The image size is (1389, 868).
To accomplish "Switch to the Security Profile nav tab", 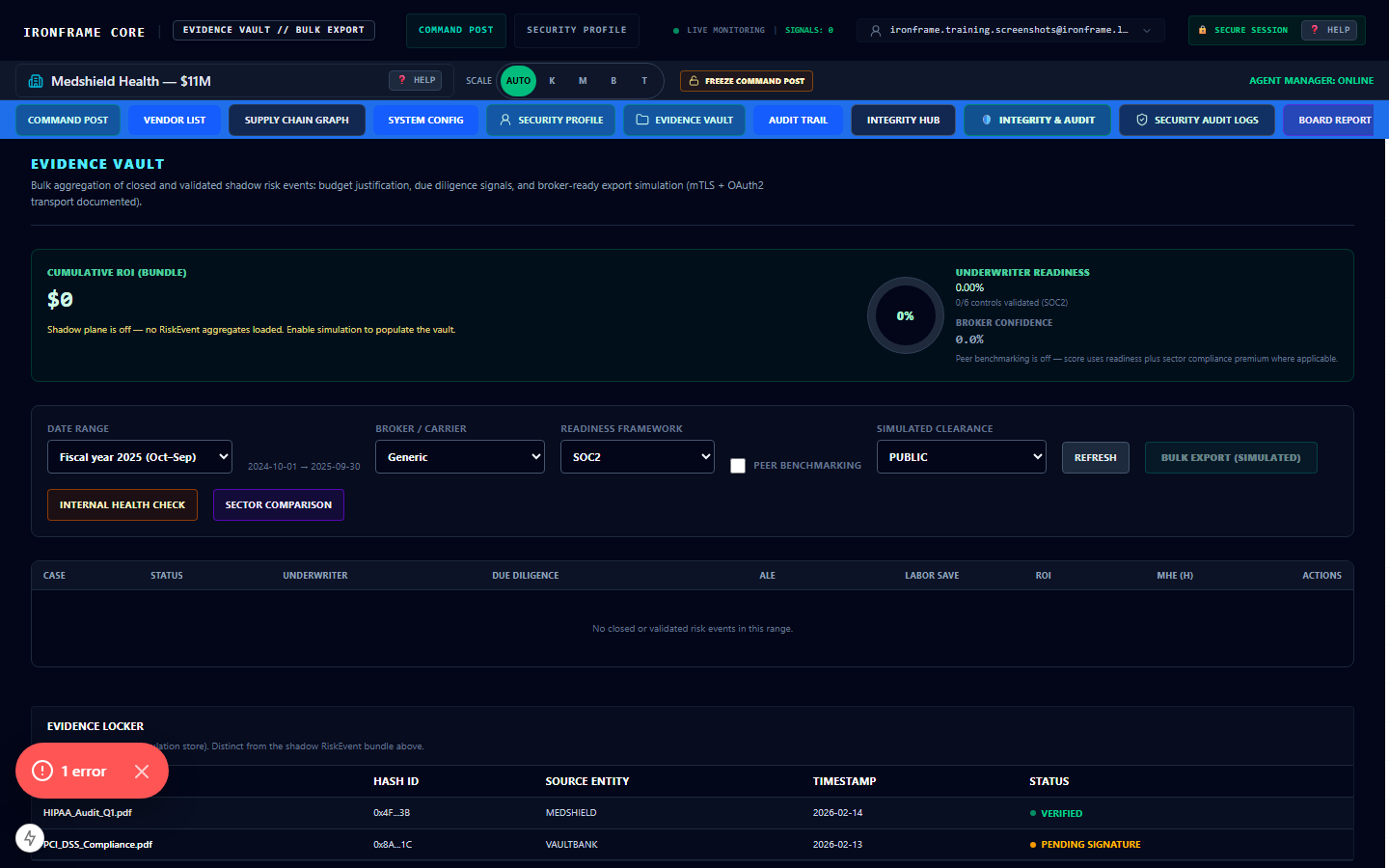I will [551, 120].
